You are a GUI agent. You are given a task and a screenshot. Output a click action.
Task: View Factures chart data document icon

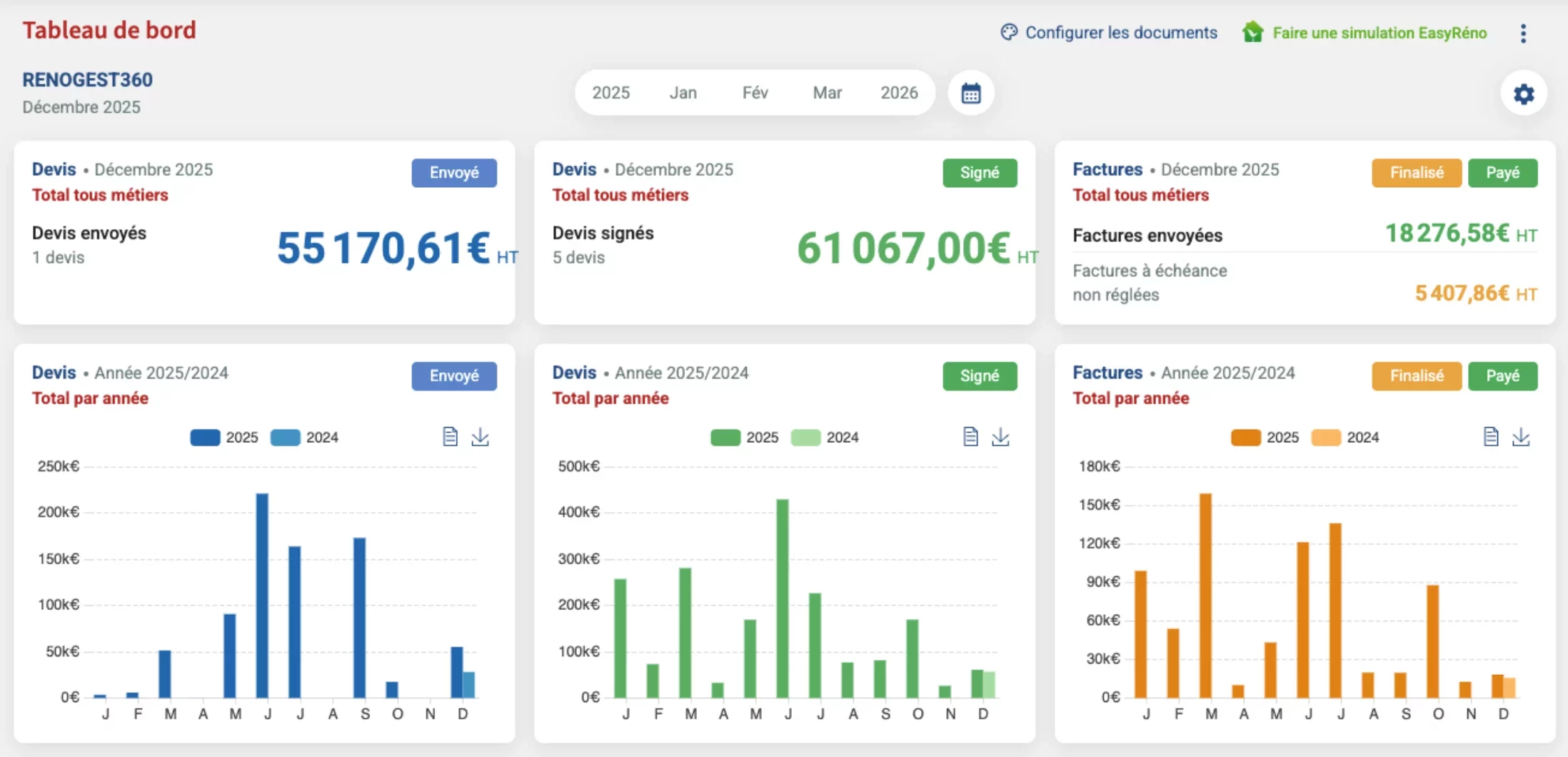coord(1491,436)
